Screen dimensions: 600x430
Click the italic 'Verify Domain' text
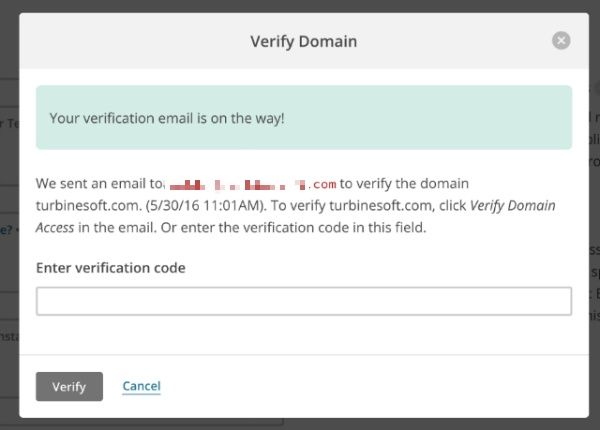[x=512, y=205]
